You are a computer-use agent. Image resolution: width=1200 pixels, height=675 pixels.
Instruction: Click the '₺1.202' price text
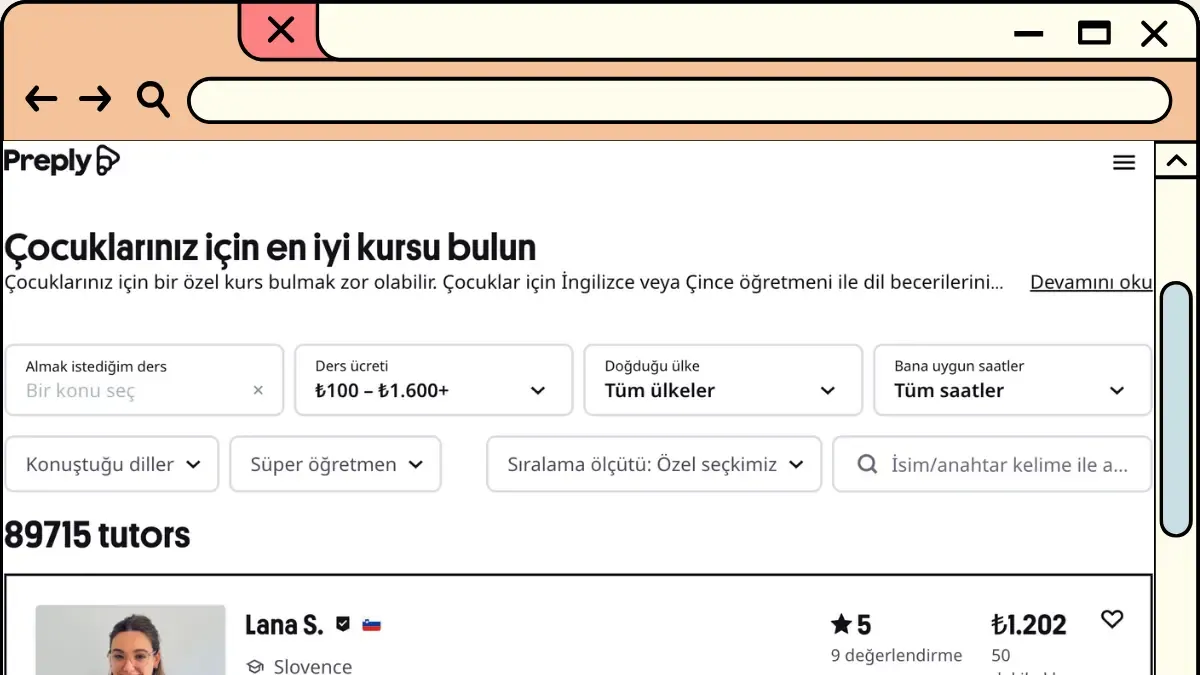point(1028,625)
